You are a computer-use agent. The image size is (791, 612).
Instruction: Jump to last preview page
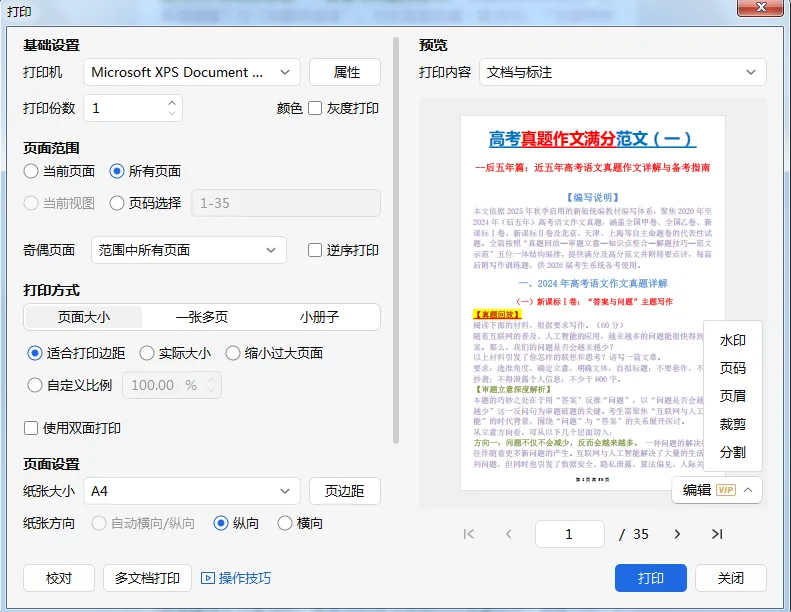(717, 534)
